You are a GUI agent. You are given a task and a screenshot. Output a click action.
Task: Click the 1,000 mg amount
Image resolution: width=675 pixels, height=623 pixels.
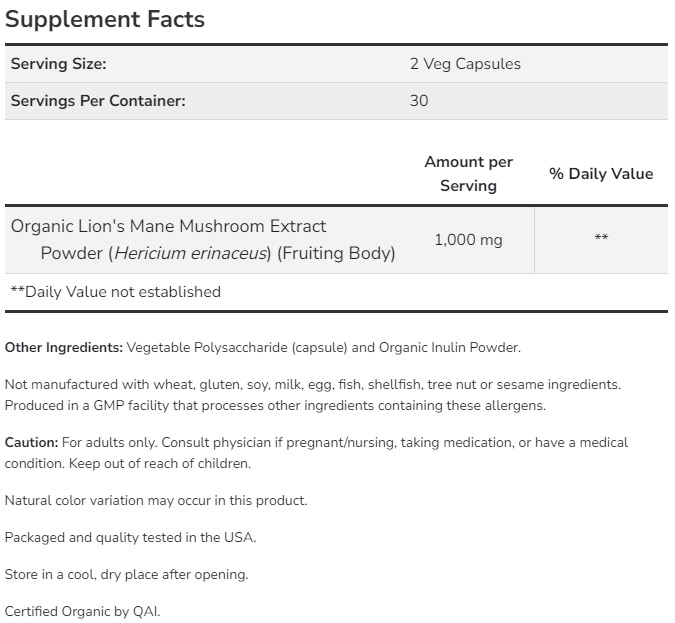[x=468, y=240]
